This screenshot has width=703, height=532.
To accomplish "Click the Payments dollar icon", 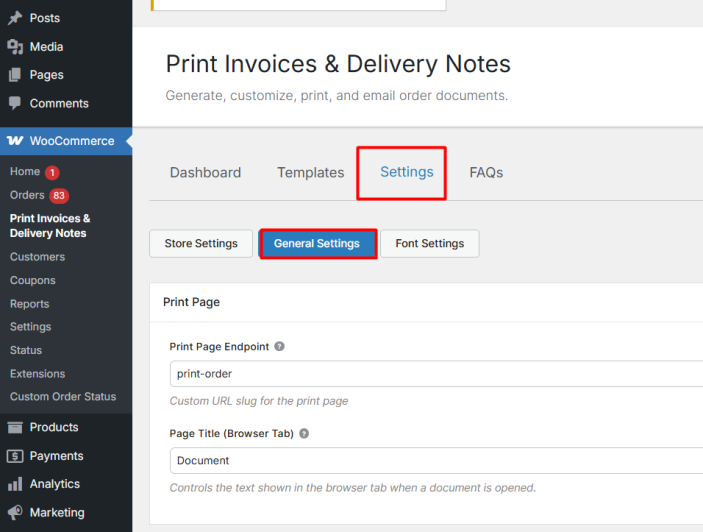I will click(x=15, y=456).
